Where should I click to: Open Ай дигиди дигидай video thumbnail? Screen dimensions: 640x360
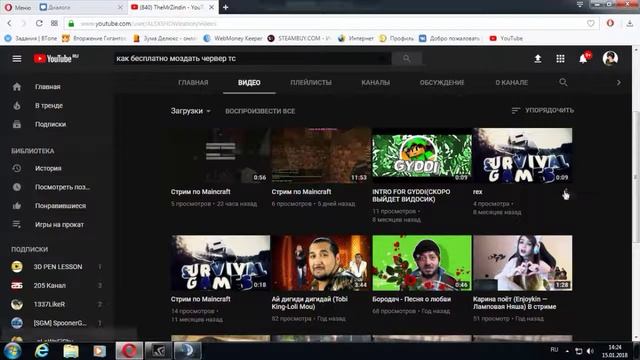click(x=321, y=263)
